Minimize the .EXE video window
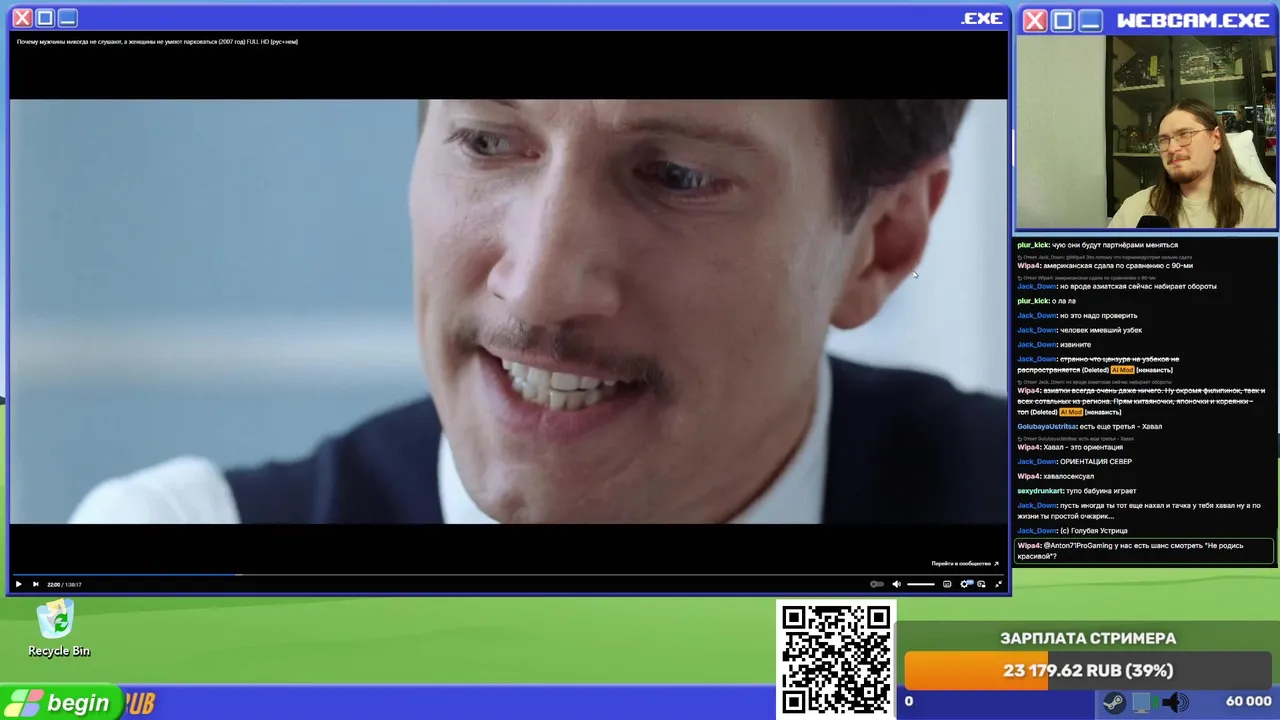 (x=67, y=18)
